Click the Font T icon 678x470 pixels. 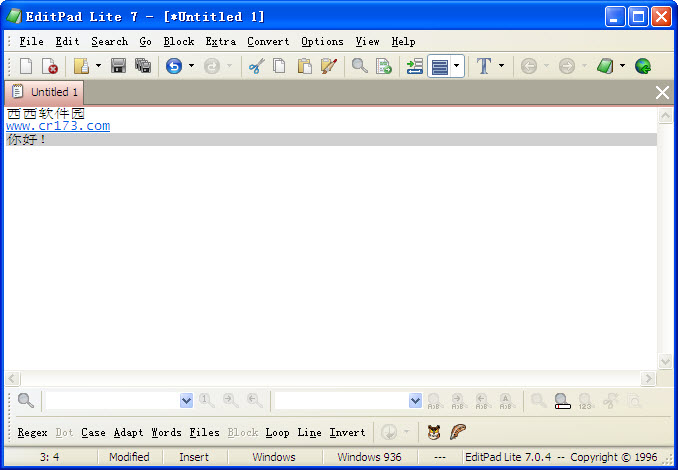point(484,66)
